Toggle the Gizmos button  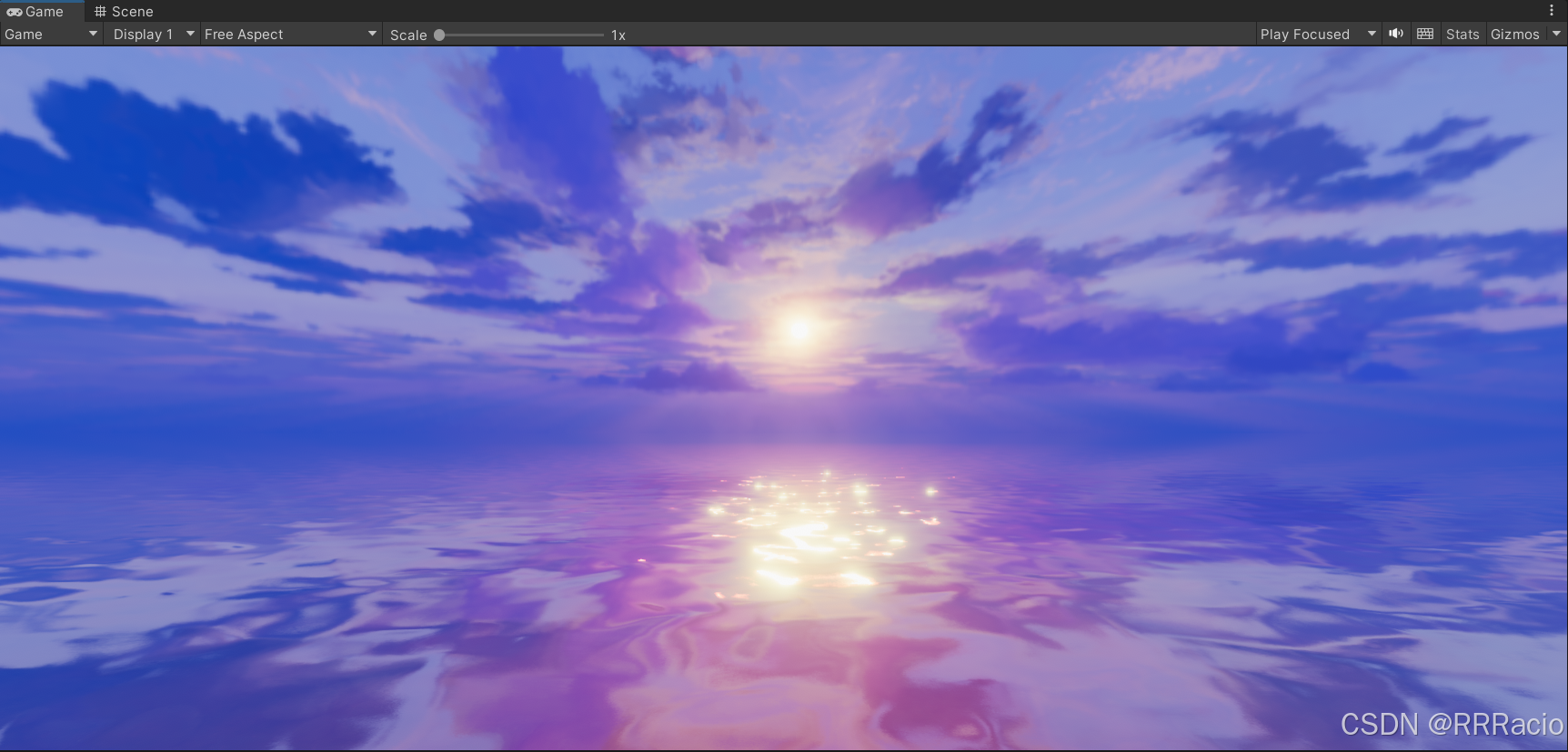pos(1515,34)
